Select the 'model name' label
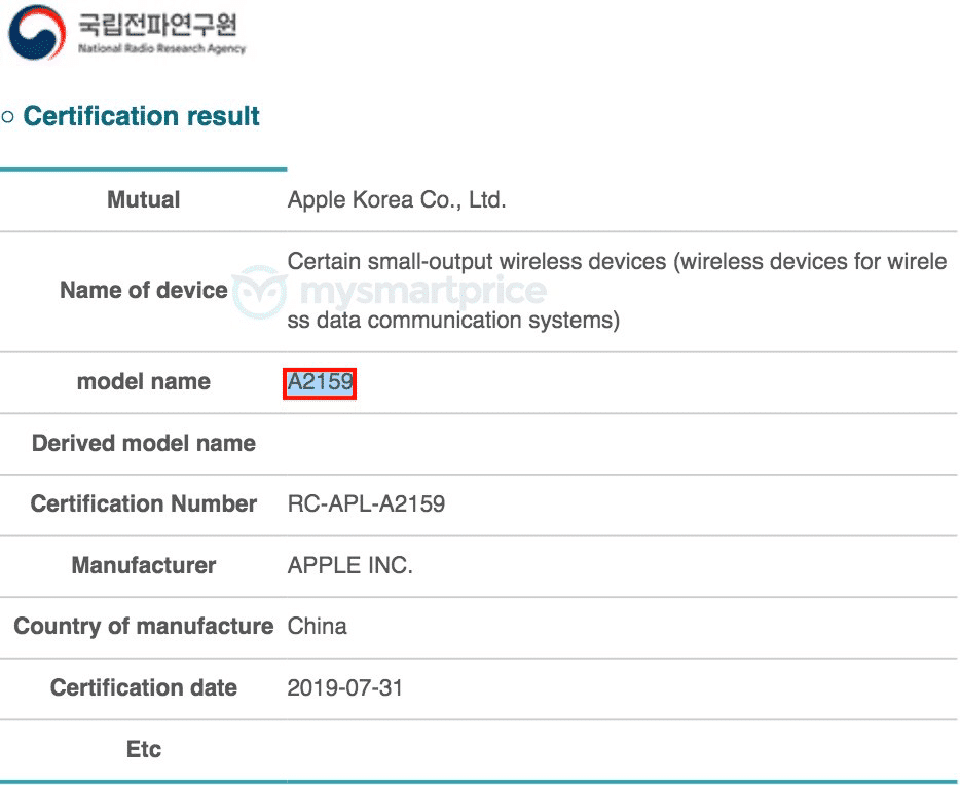Image resolution: width=960 pixels, height=785 pixels. [143, 381]
